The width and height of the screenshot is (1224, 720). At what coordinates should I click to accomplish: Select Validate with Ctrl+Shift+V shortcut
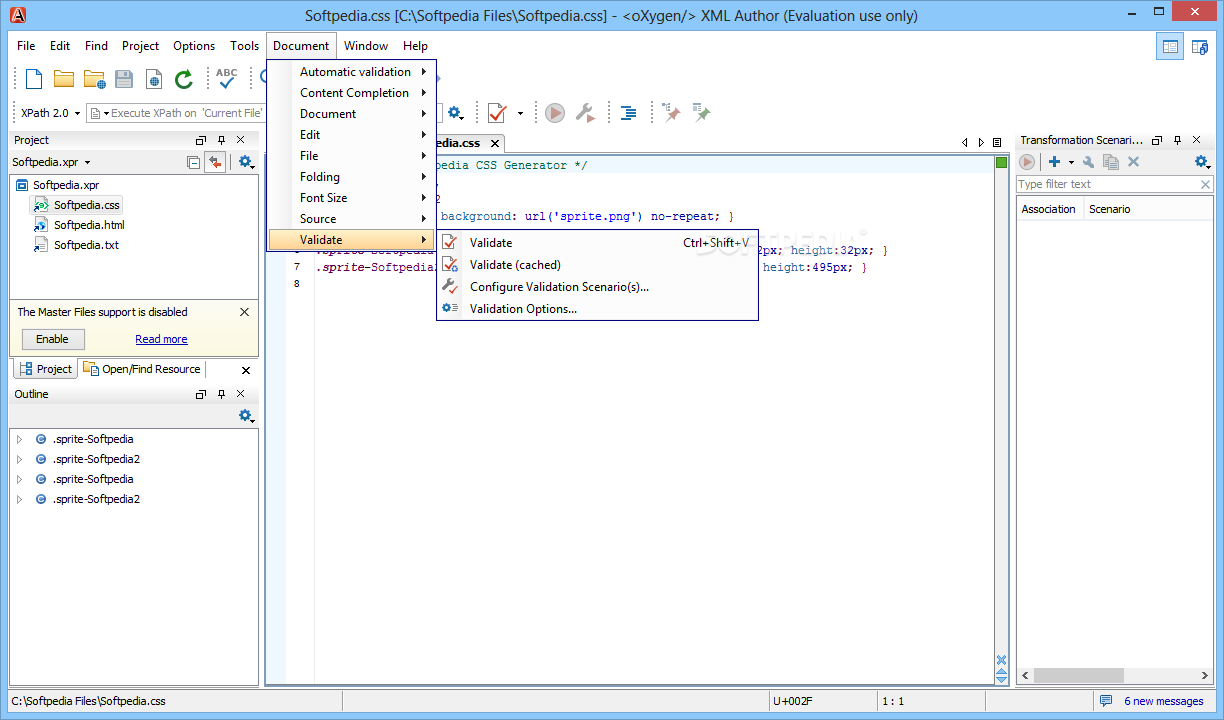tap(597, 243)
